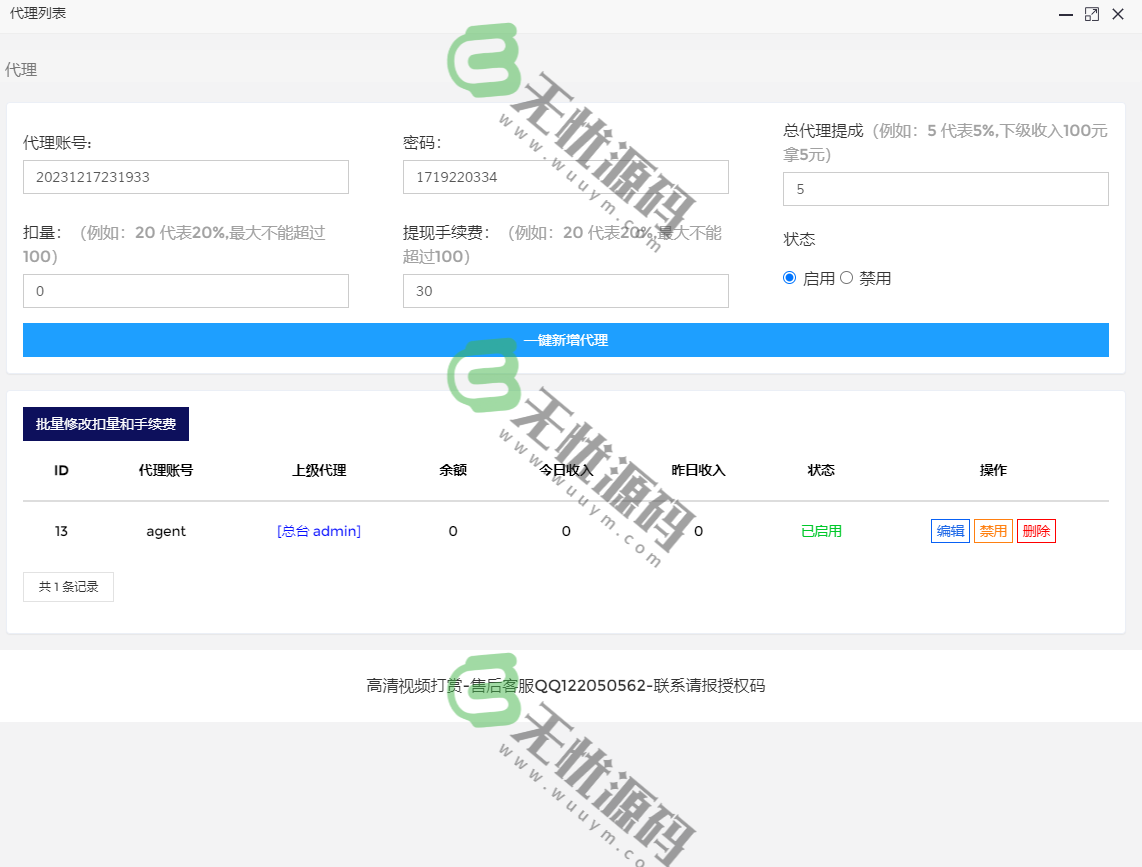
Task: Click the 状态 table column header
Action: 820,470
